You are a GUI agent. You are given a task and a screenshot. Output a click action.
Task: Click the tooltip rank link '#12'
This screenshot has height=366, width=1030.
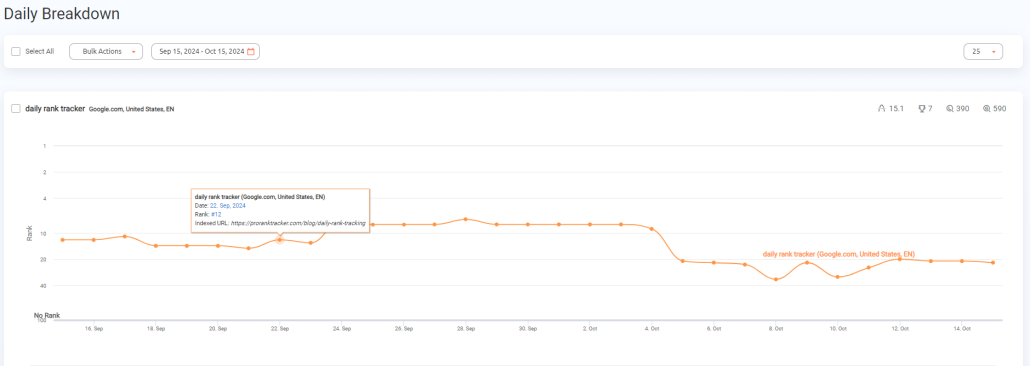pos(216,214)
